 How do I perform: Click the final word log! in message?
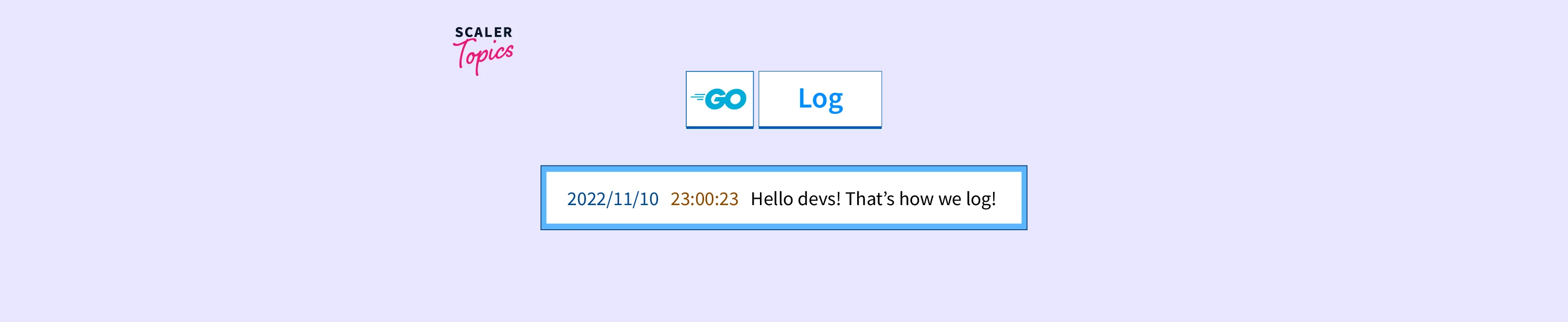[981, 199]
